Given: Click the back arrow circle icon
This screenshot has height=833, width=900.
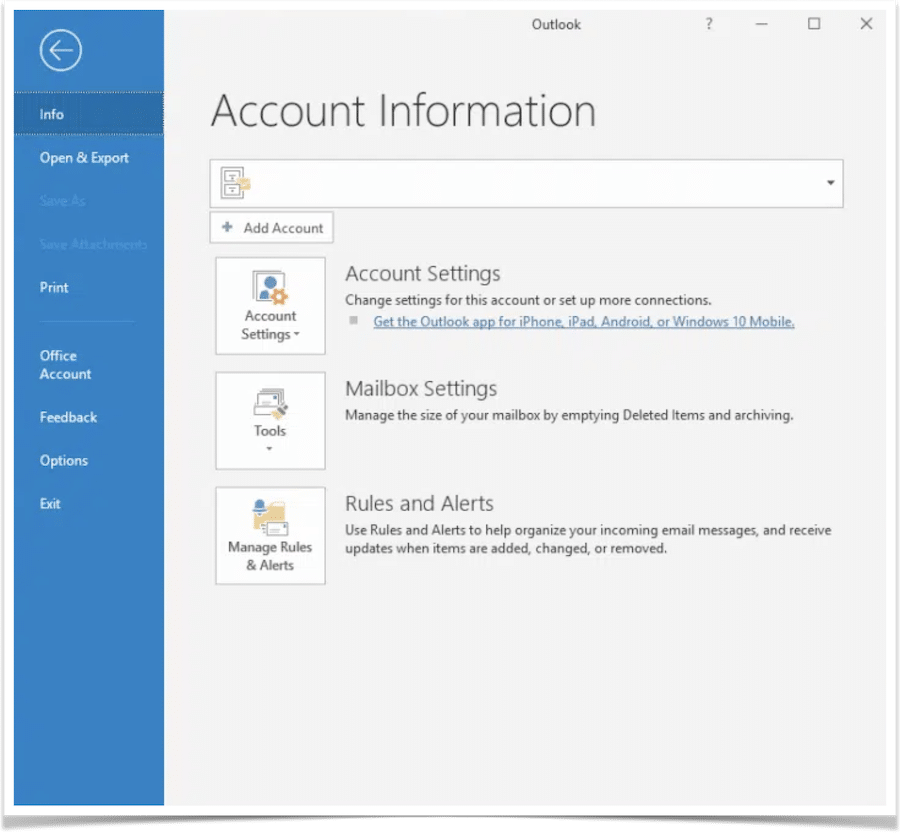Looking at the screenshot, I should pyautogui.click(x=61, y=49).
